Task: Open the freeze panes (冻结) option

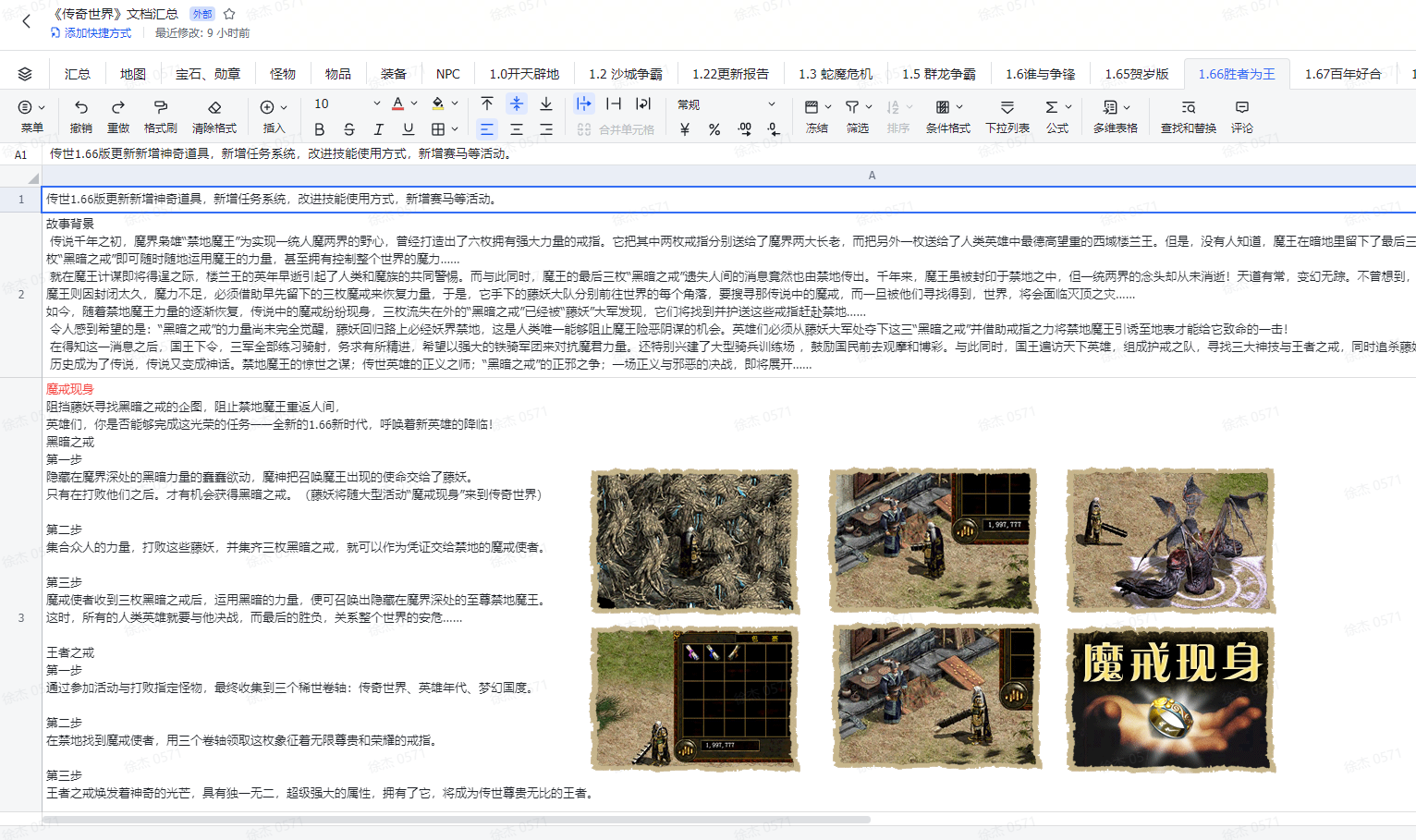Action: [817, 116]
